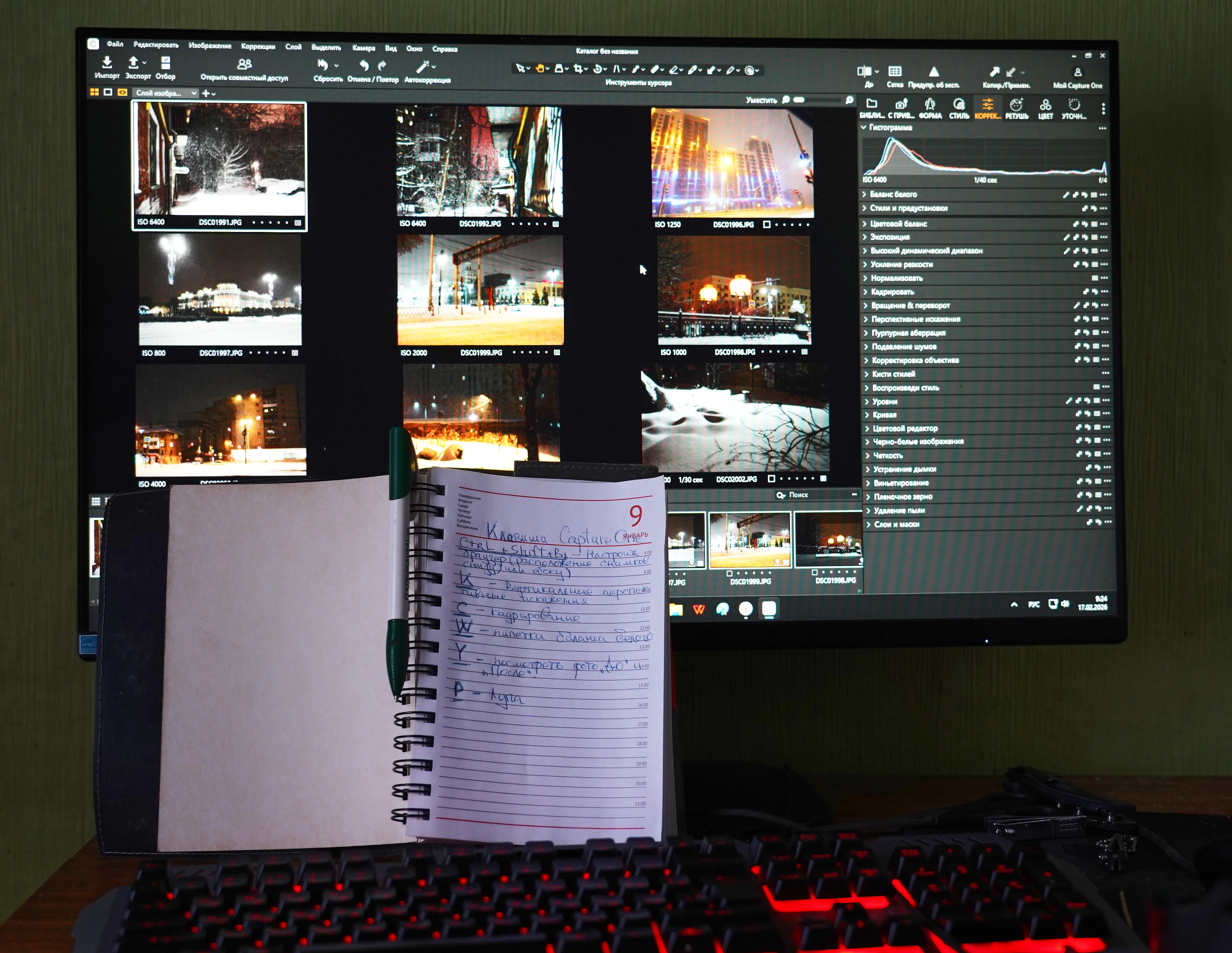
Task: Open the Коррекции menu
Action: [x=258, y=46]
